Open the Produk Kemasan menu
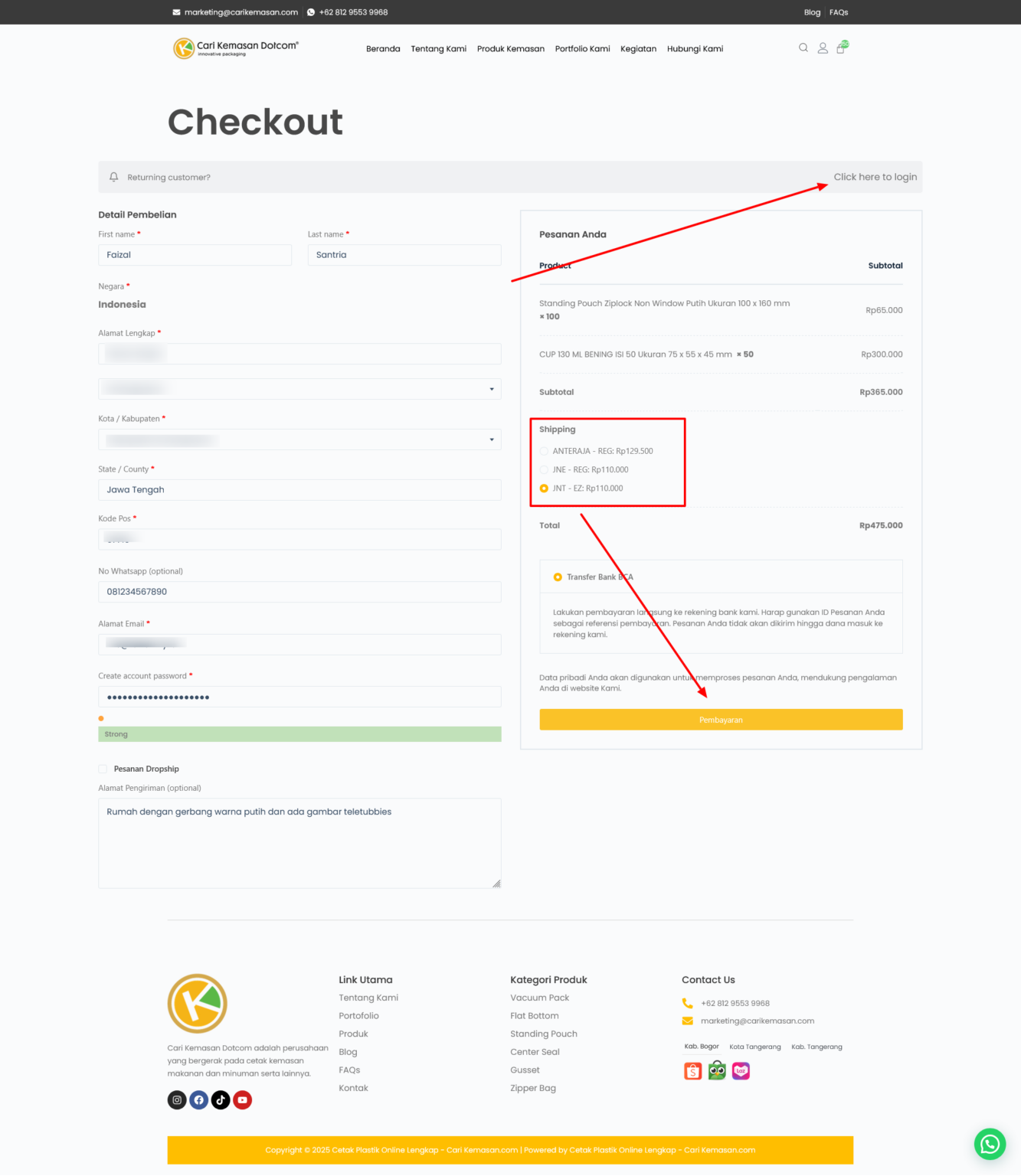Viewport: 1021px width, 1176px height. click(510, 49)
